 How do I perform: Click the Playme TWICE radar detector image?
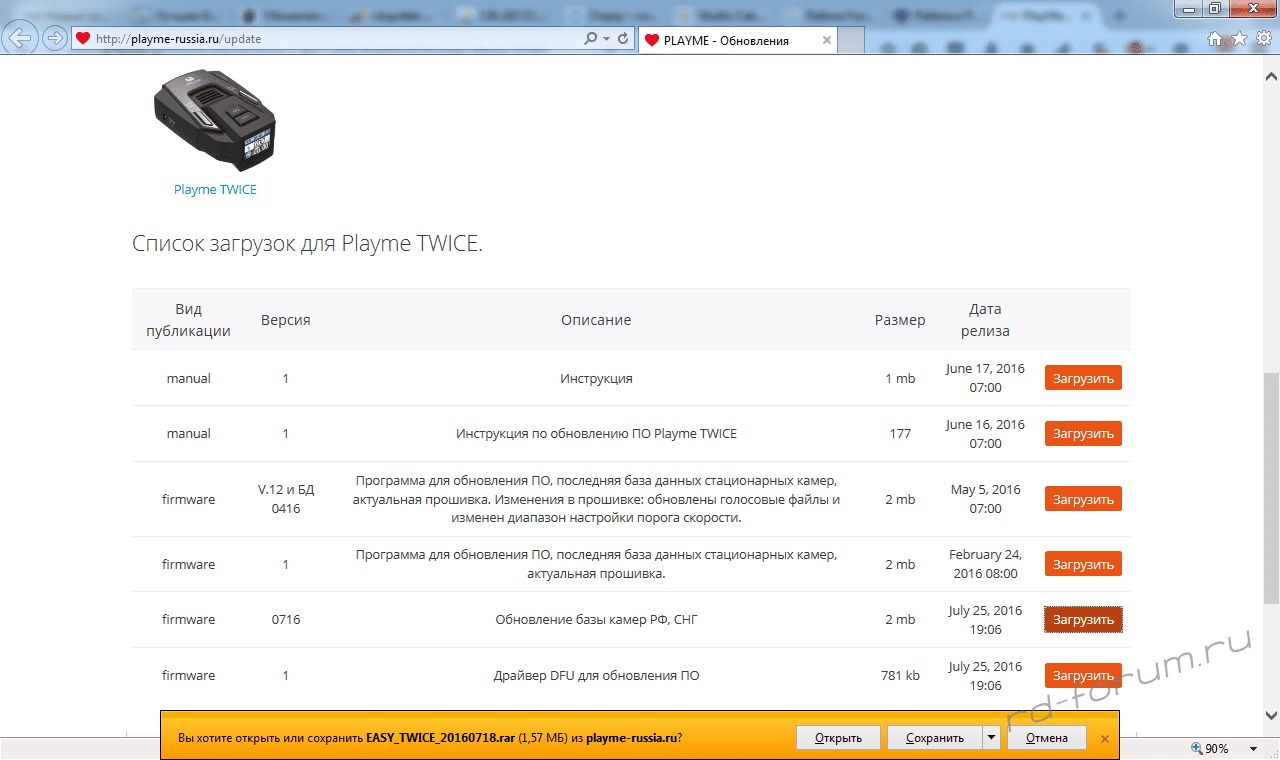coord(215,119)
